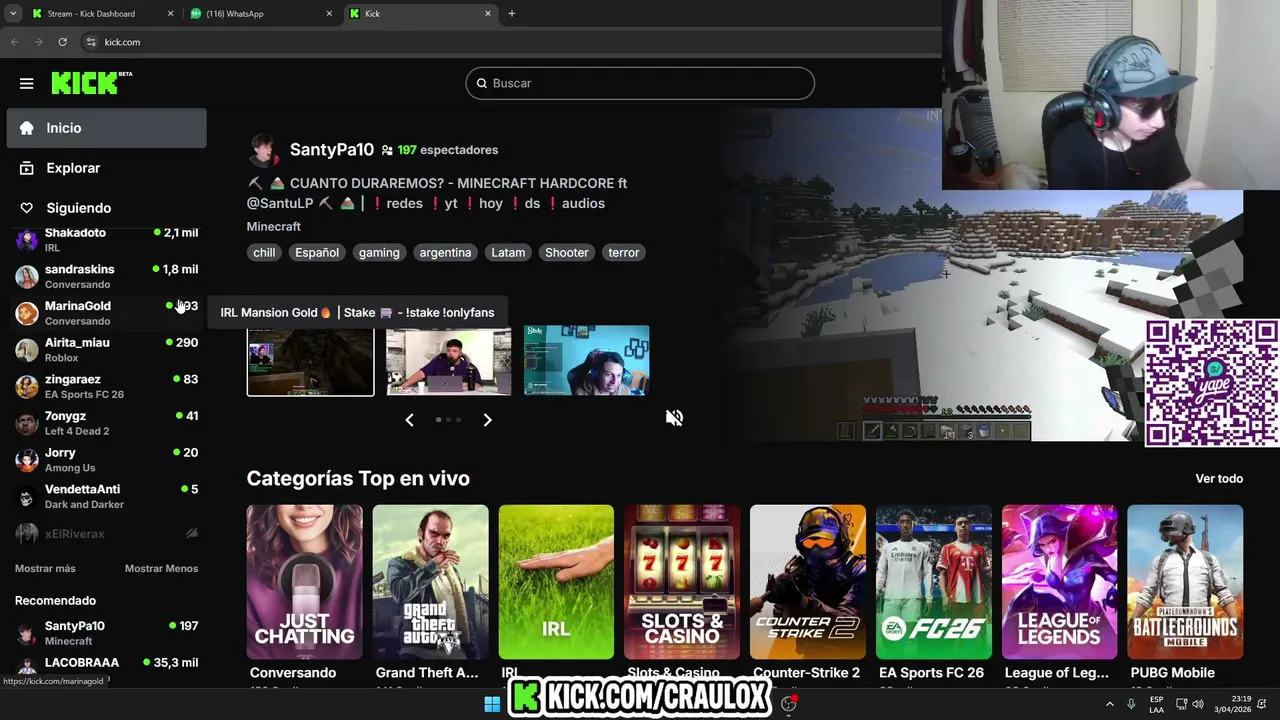The height and width of the screenshot is (720, 1280).
Task: Select third carousel stream thumbnail
Action: [587, 360]
